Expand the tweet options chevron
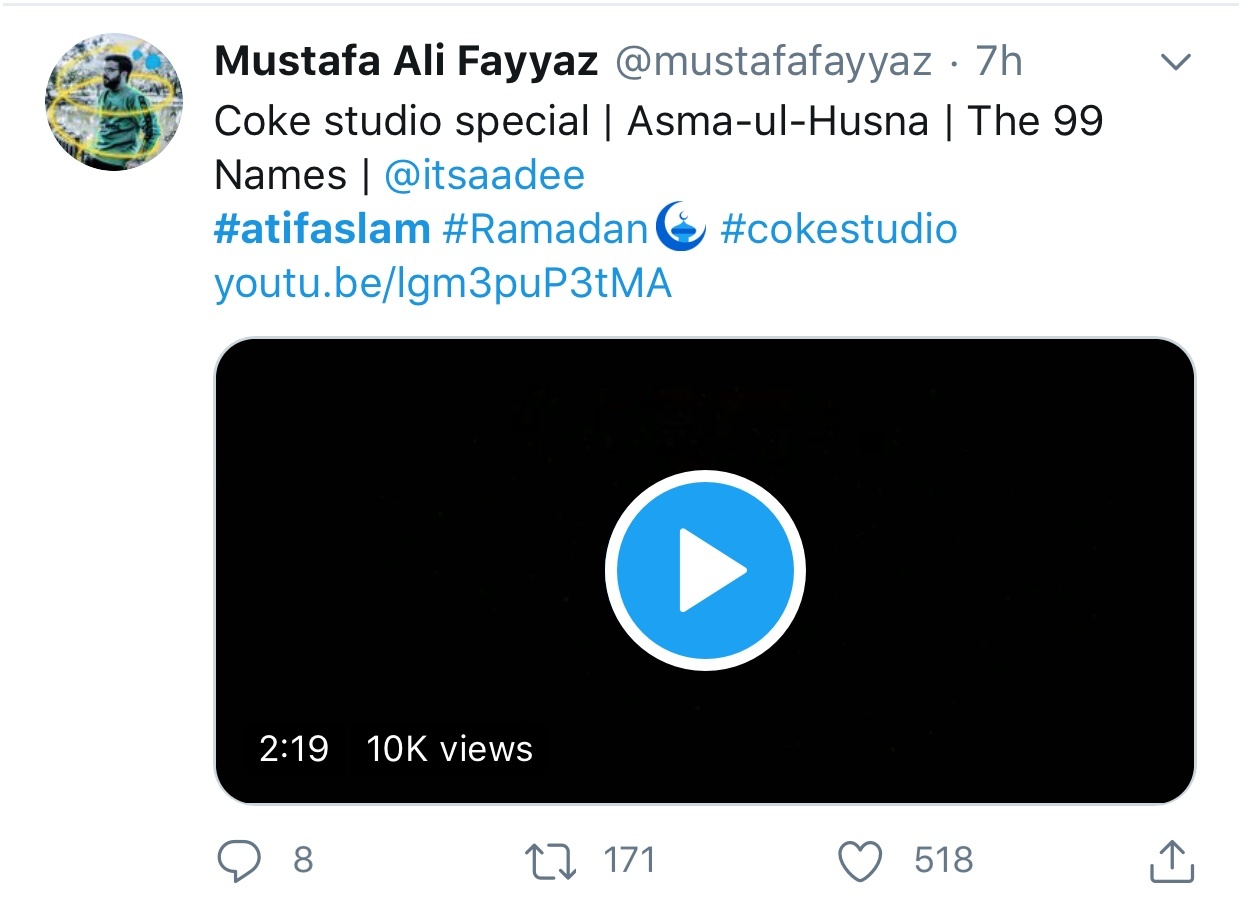The height and width of the screenshot is (912, 1242). pyautogui.click(x=1175, y=62)
